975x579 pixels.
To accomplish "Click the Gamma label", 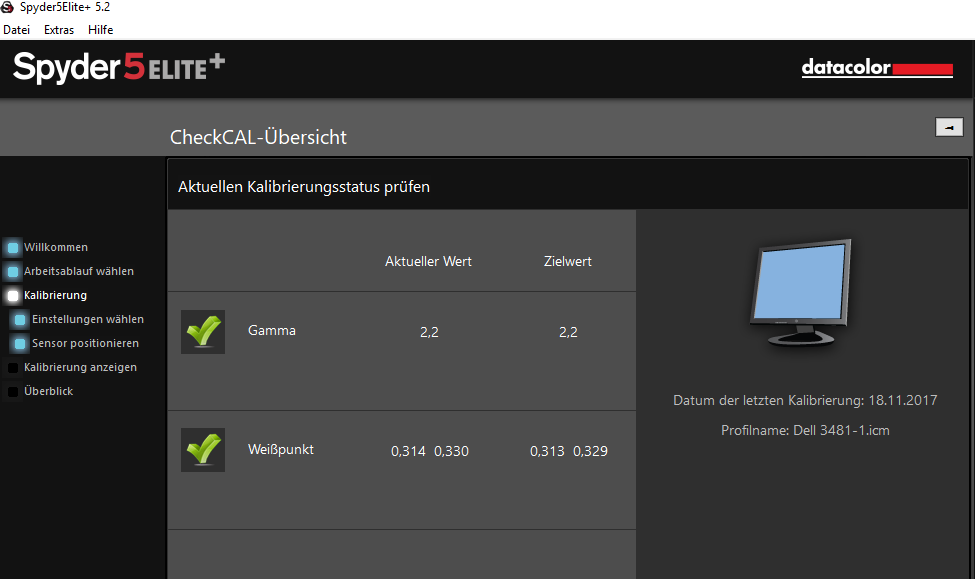I will pyautogui.click(x=272, y=330).
